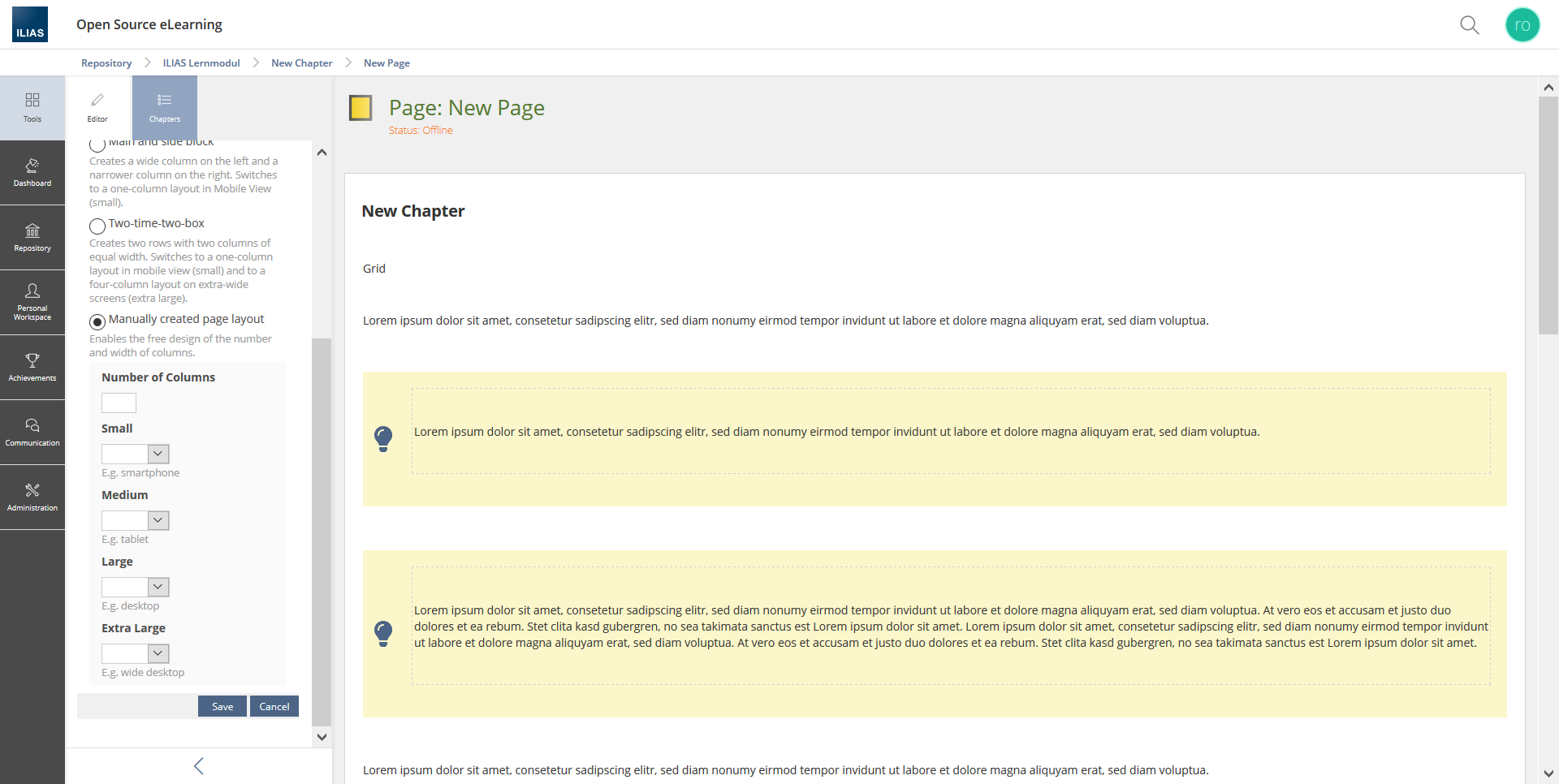This screenshot has height=784, width=1559.
Task: Switch to the Chapters tab
Action: coord(165,107)
